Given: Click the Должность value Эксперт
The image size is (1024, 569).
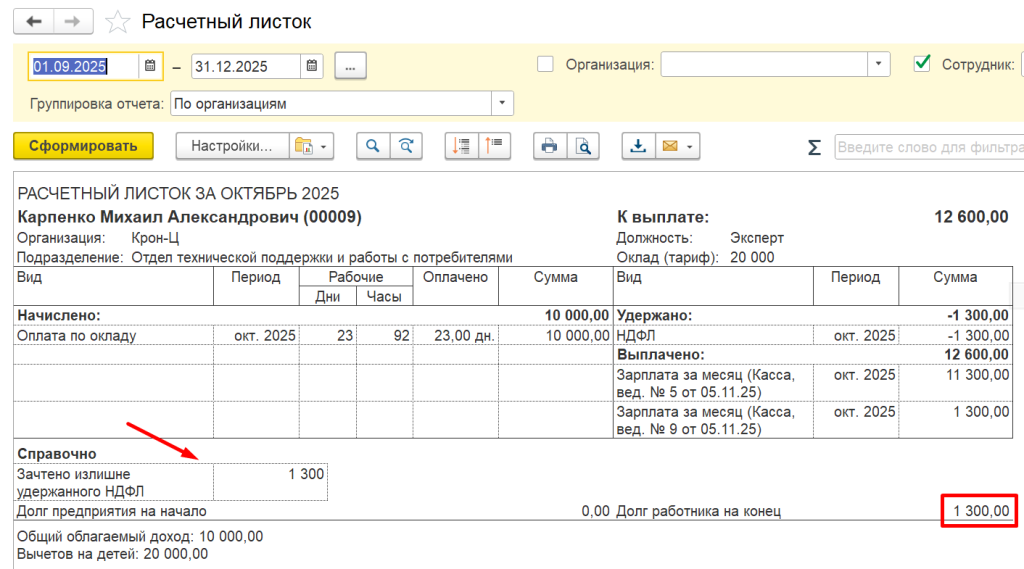Looking at the screenshot, I should coord(756,238).
